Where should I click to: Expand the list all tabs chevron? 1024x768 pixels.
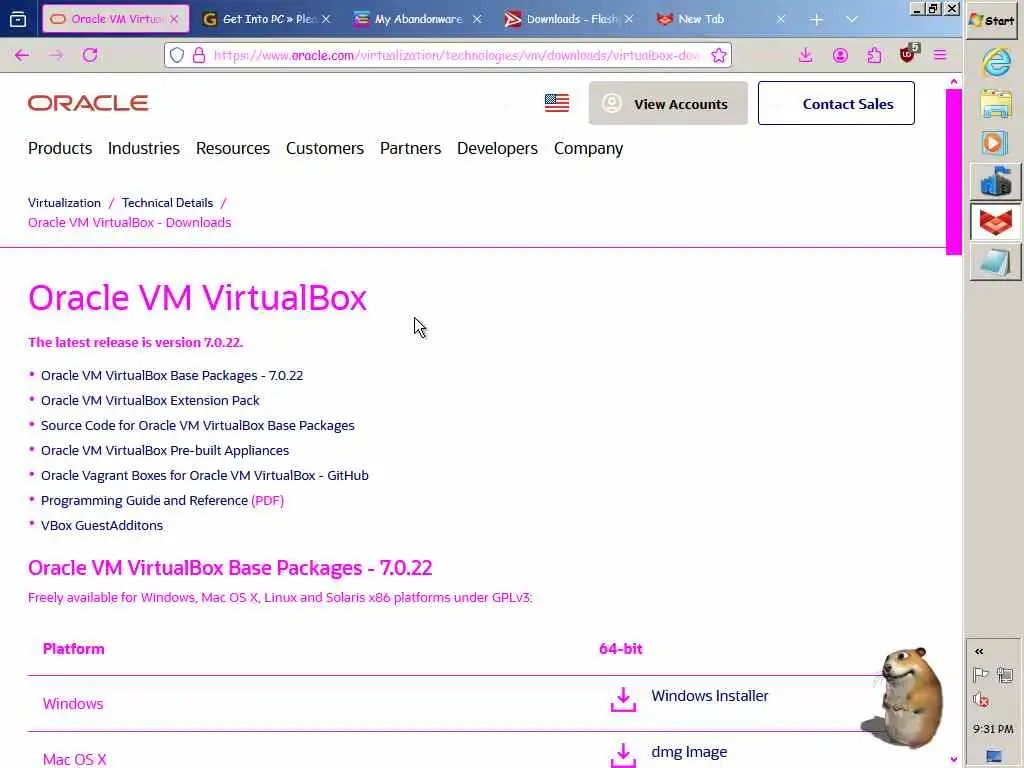pyautogui.click(x=852, y=20)
